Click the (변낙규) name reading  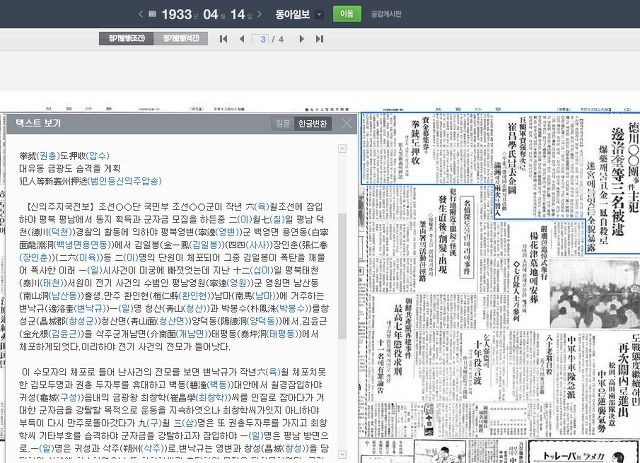[92, 308]
